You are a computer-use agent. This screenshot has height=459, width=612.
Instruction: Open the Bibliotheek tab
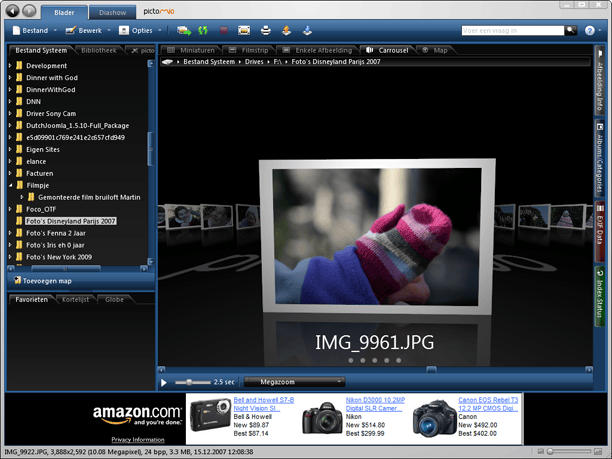point(99,50)
